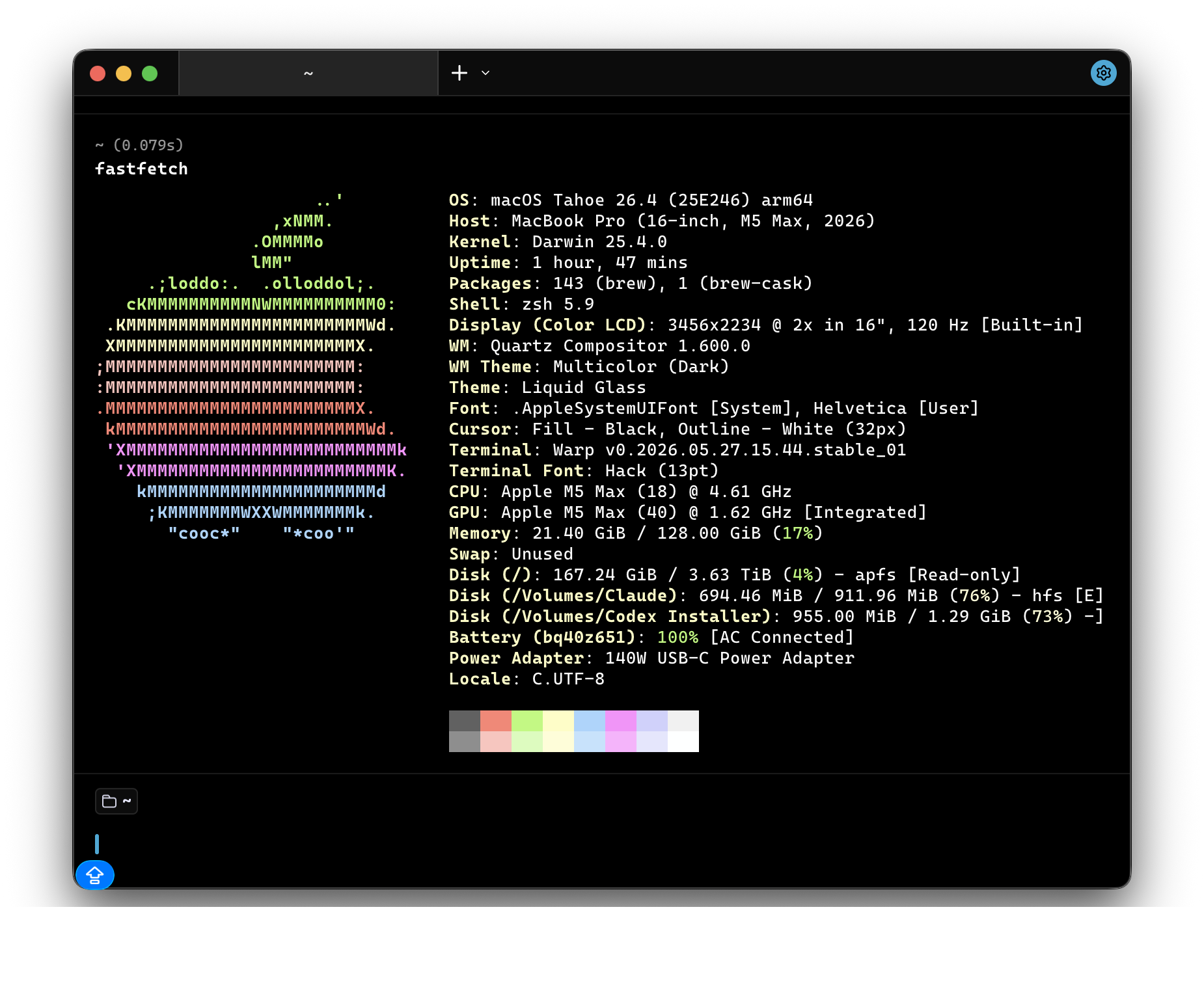Click Locale: C.UTF-8 line
Viewport: 1204px width, 985px height.
click(x=527, y=679)
